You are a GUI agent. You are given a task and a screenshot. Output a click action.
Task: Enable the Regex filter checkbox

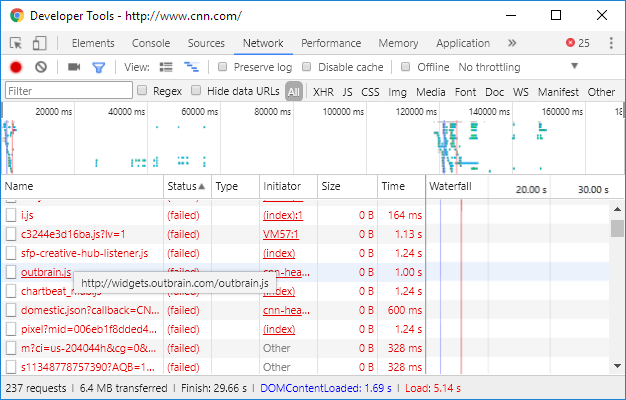(142, 90)
